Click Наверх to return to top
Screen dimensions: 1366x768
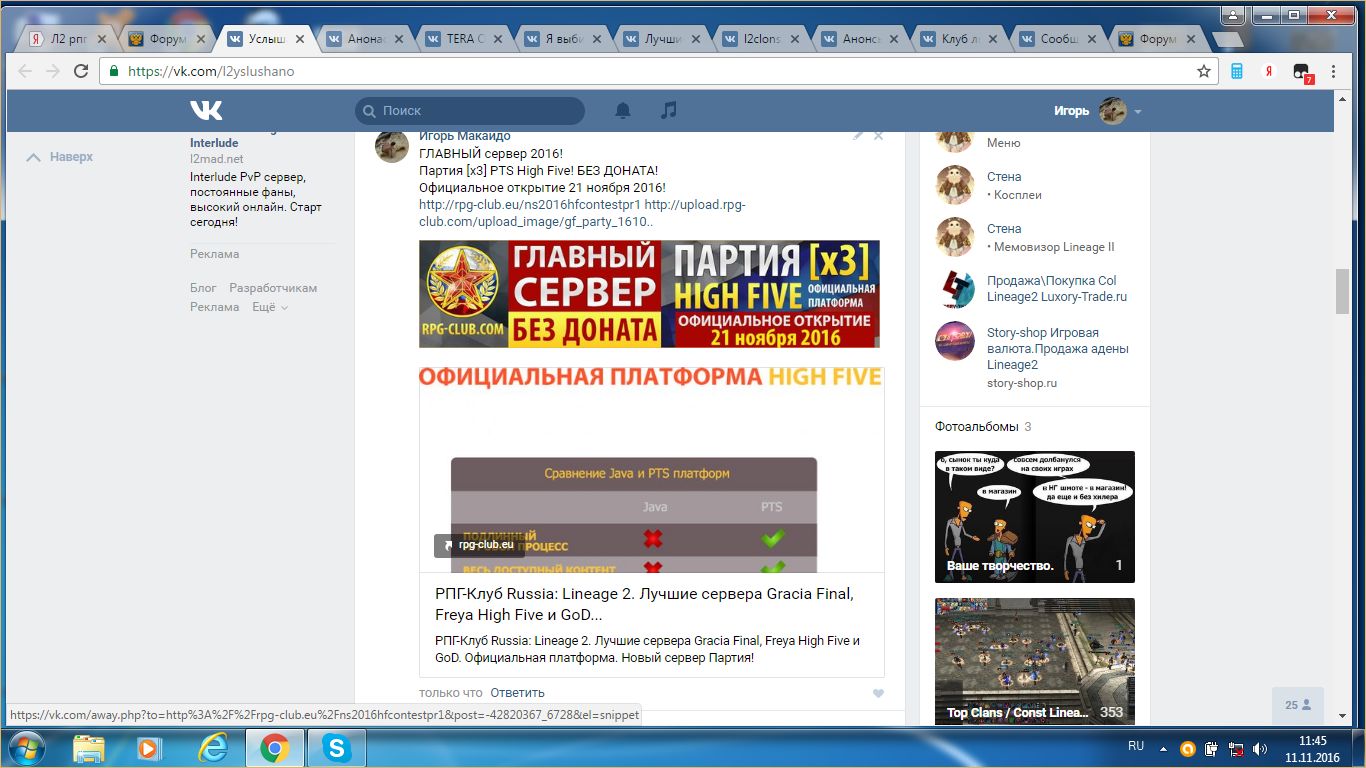click(60, 157)
